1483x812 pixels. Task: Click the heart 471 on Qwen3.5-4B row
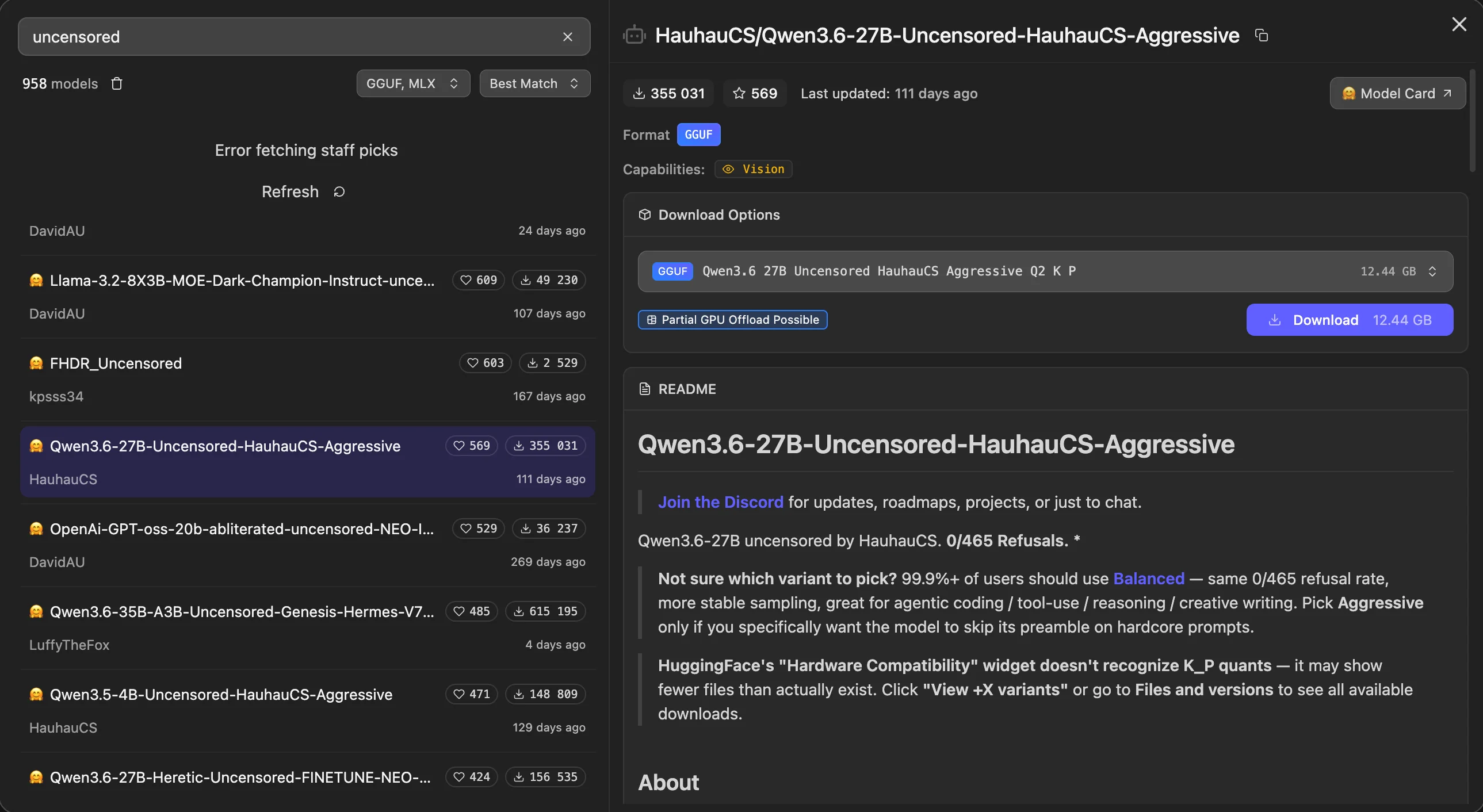point(472,695)
